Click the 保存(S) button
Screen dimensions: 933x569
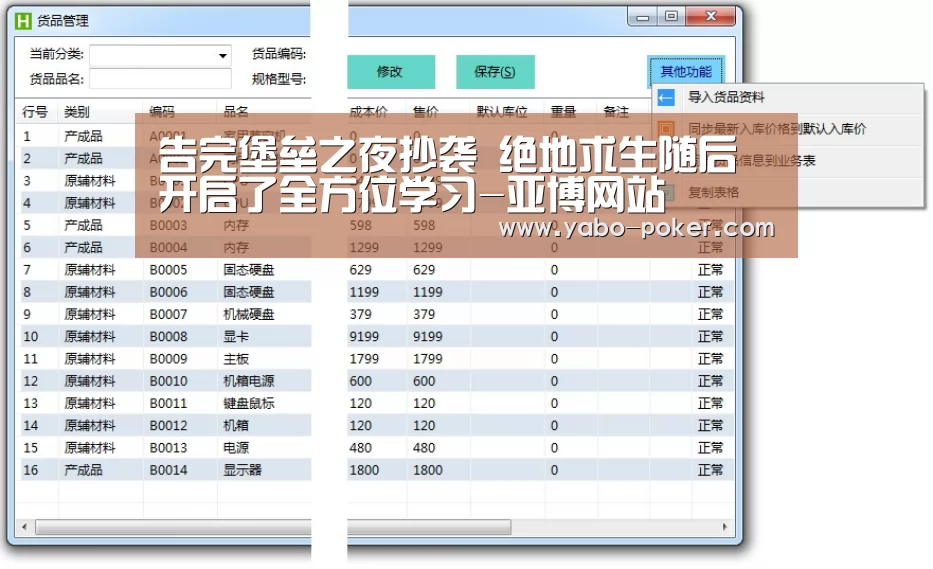[495, 72]
